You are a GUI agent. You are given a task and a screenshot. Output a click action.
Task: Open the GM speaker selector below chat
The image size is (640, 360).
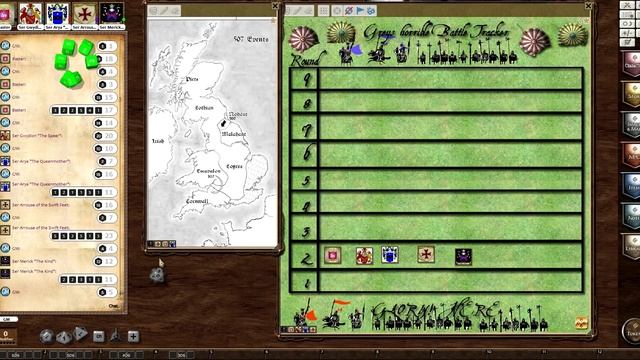pyautogui.click(x=9, y=320)
